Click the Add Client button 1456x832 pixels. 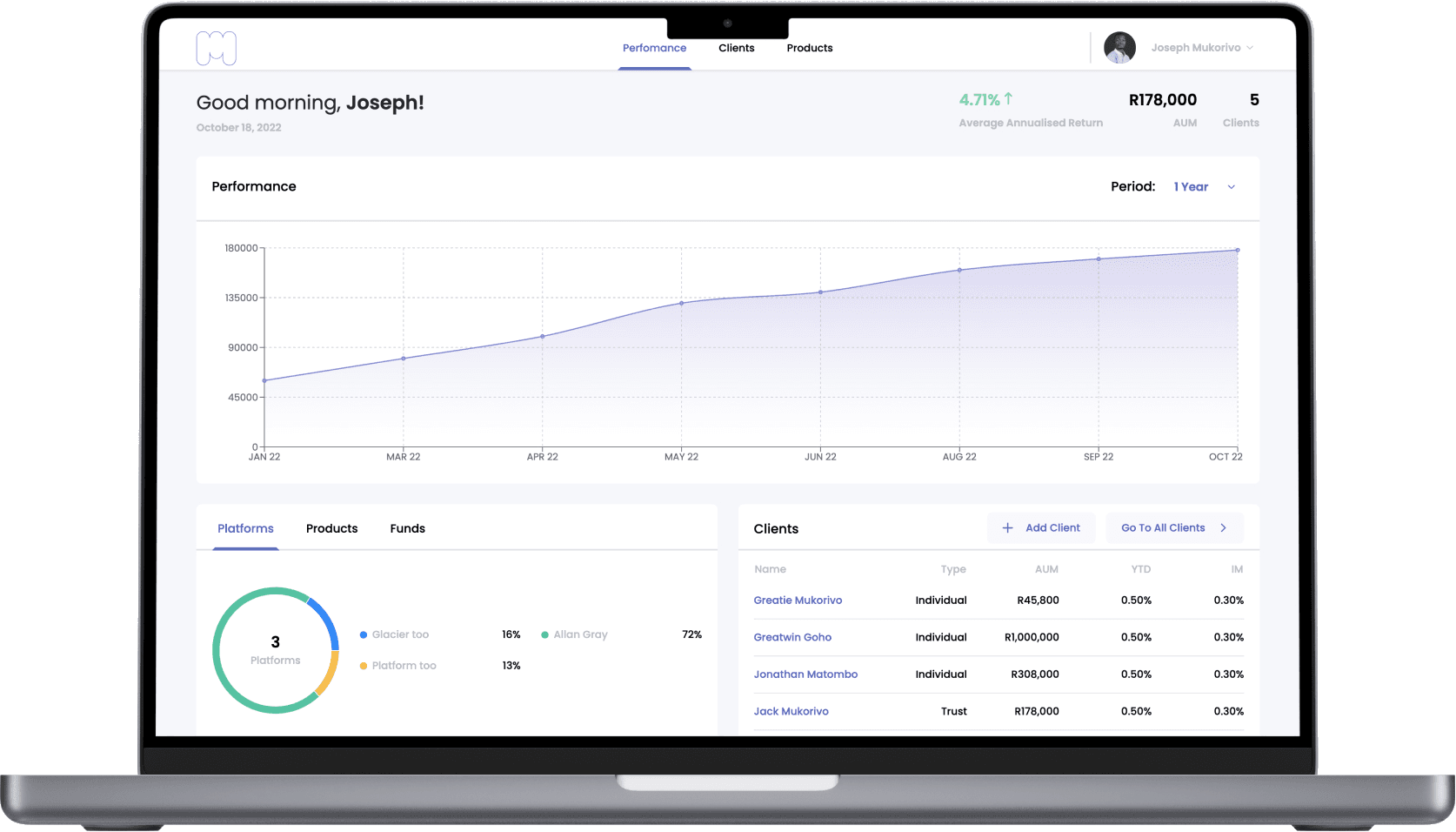[1040, 528]
